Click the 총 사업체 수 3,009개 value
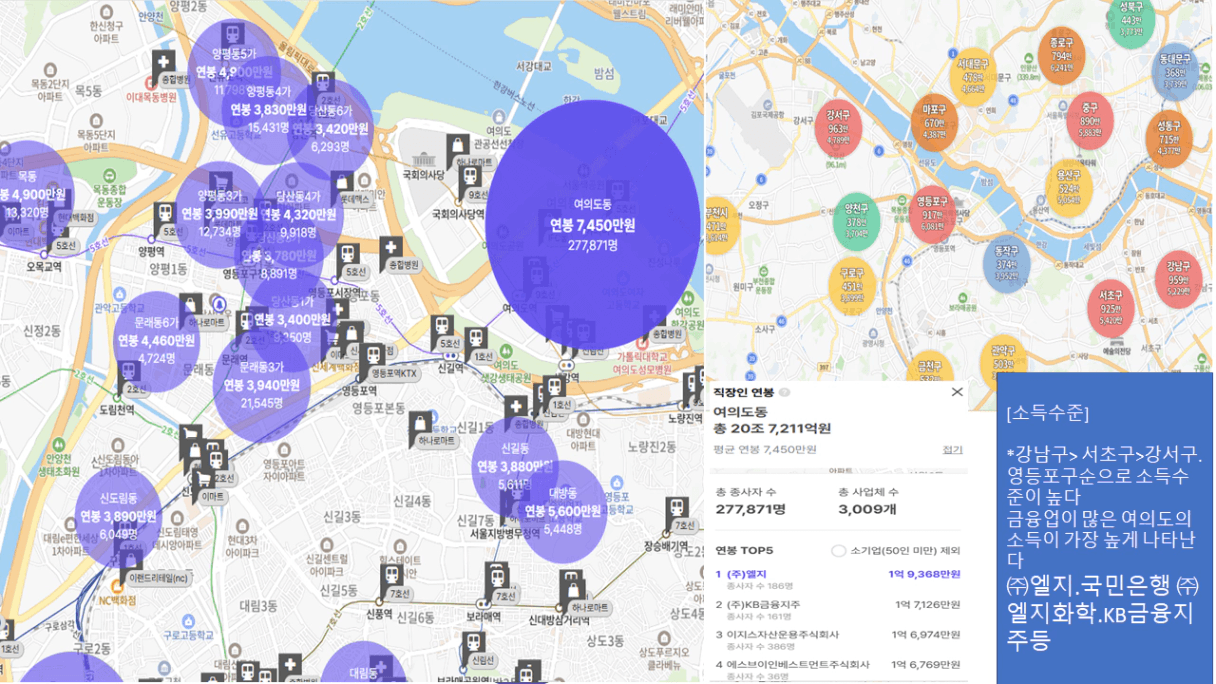This screenshot has height=684, width=1216. [x=867, y=510]
